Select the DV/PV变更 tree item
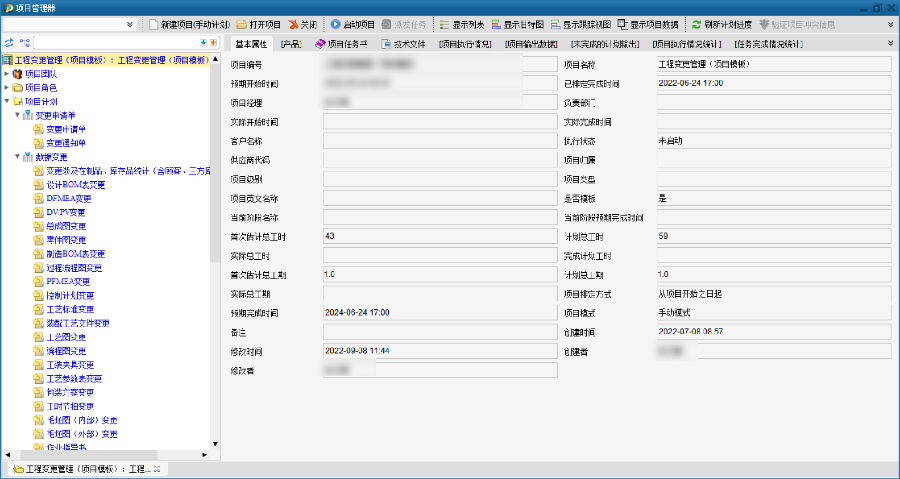 66,213
